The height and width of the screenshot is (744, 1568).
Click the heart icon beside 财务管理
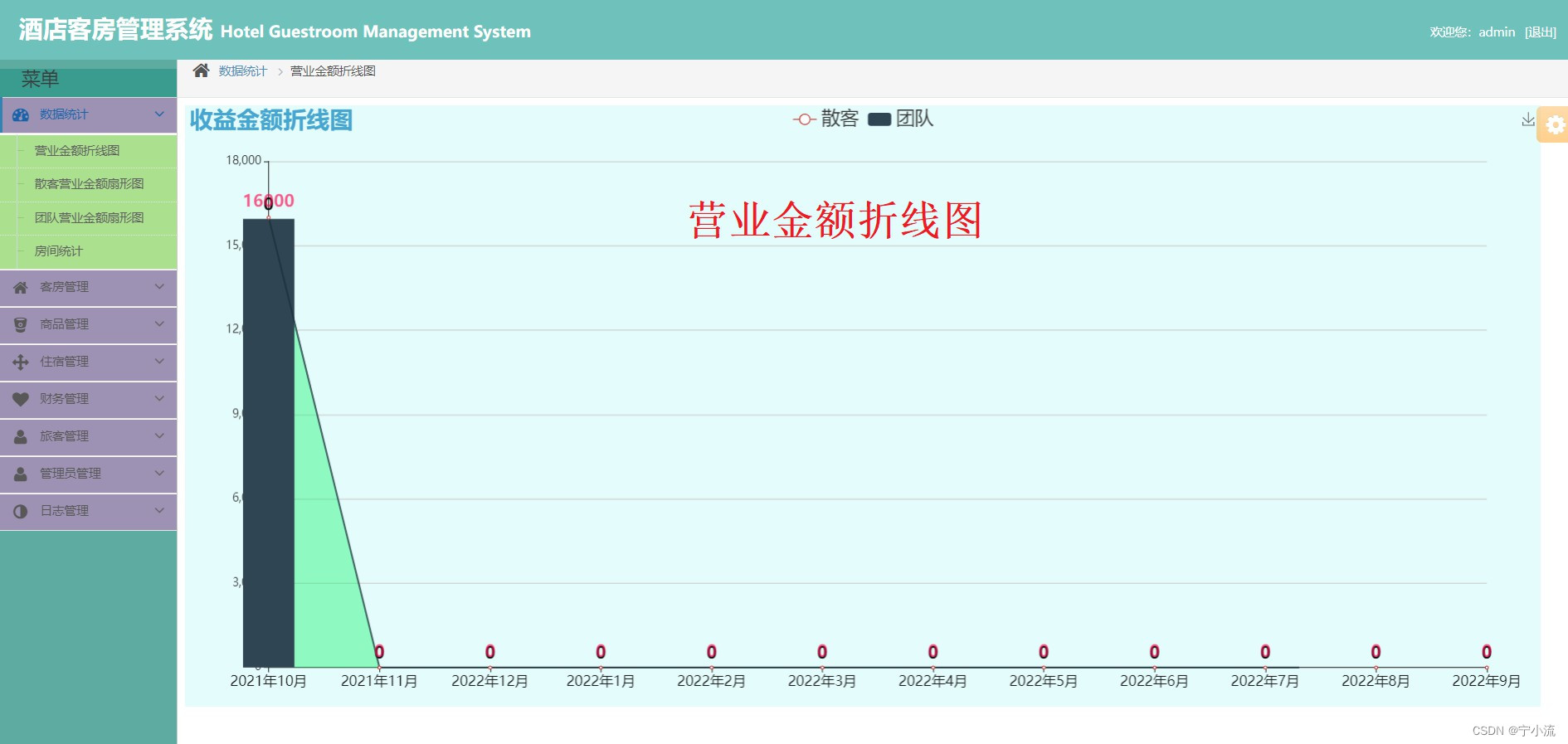[x=21, y=399]
